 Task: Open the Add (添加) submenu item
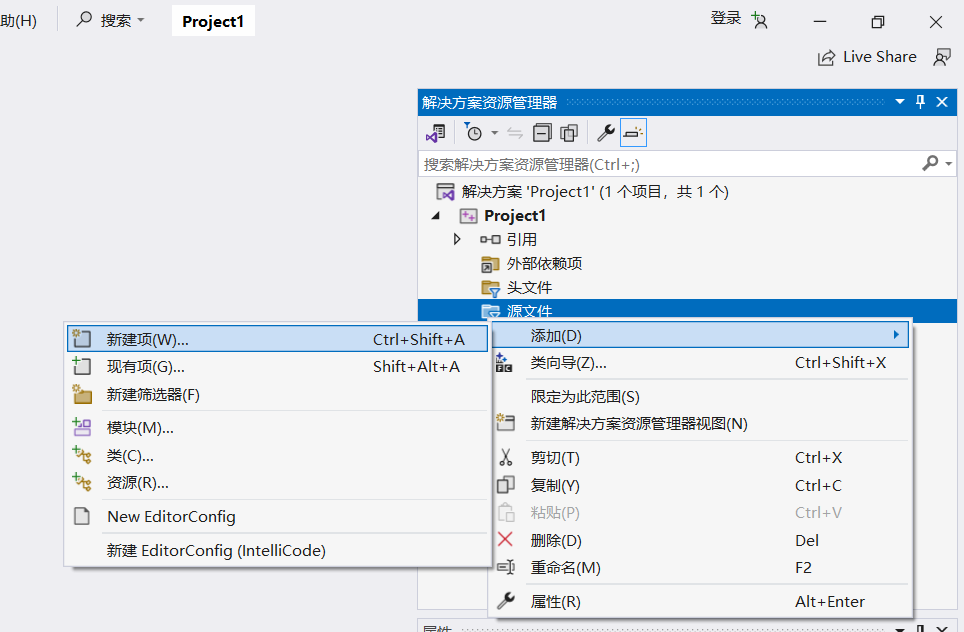(700, 336)
